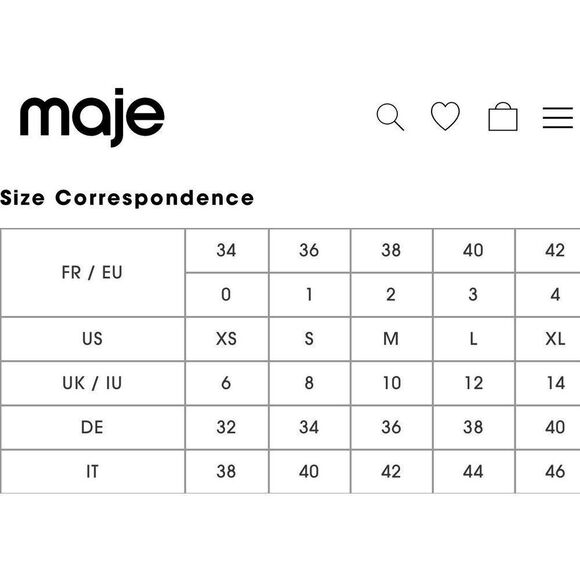Viewport: 580px width, 580px height.
Task: Click IT size 44 cell
Action: 473,471
